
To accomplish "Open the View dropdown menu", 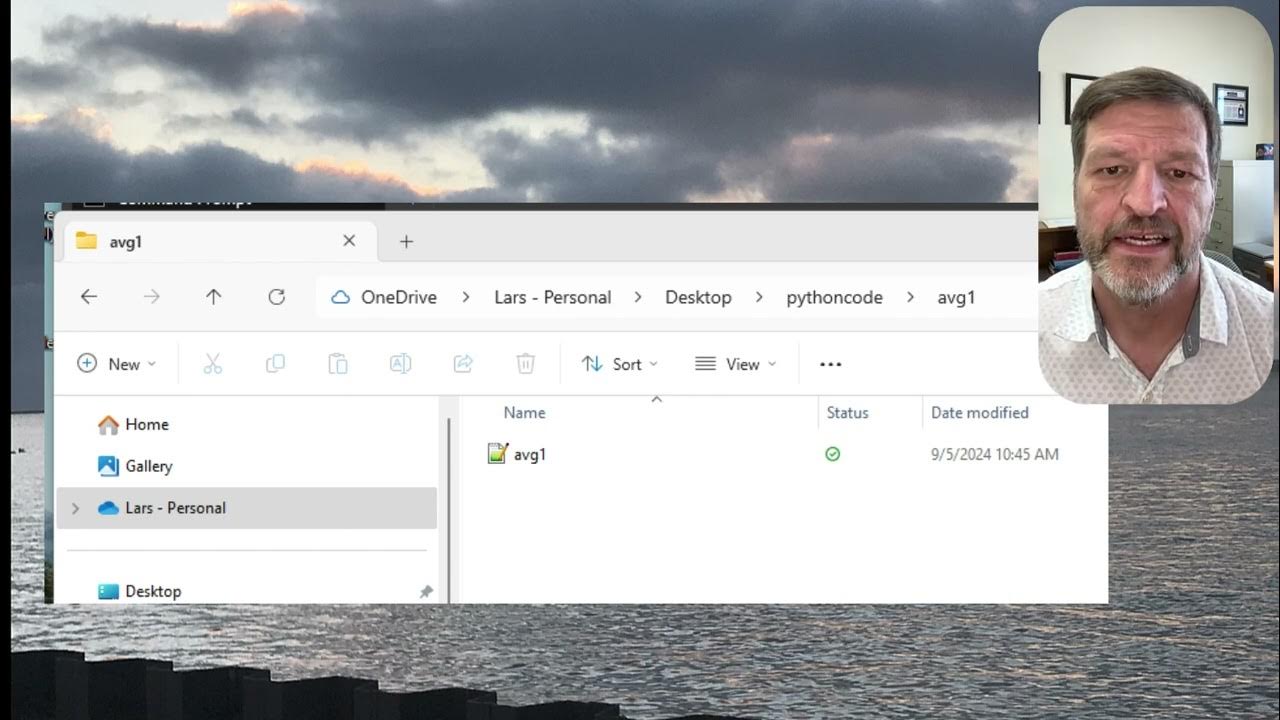I will click(736, 364).
